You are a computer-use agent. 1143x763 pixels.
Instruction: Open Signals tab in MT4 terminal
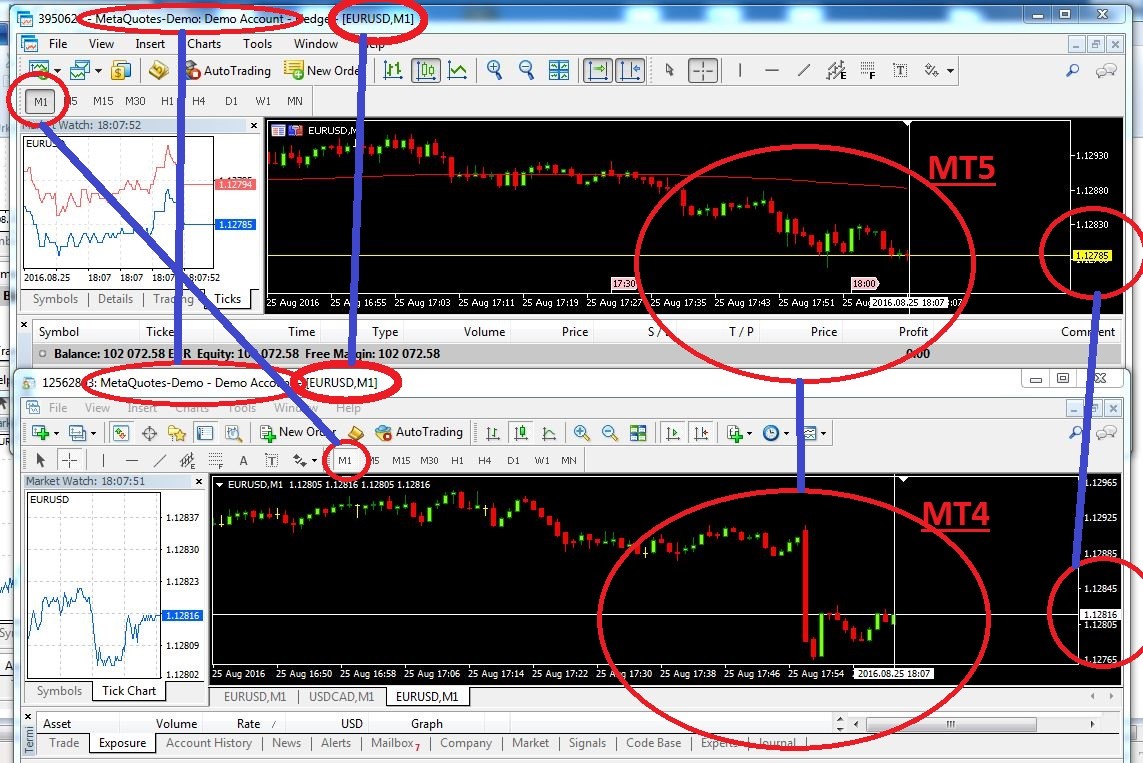pos(587,743)
